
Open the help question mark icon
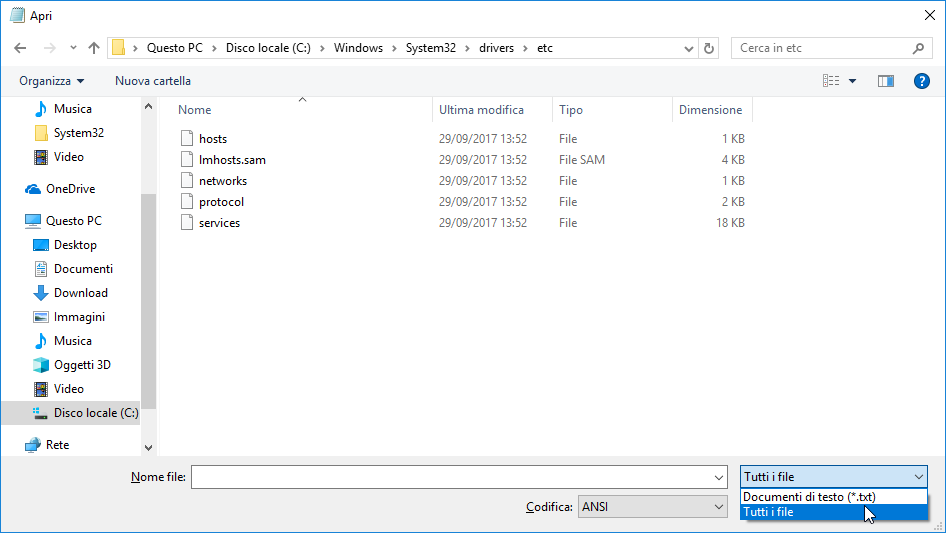pyautogui.click(x=922, y=81)
